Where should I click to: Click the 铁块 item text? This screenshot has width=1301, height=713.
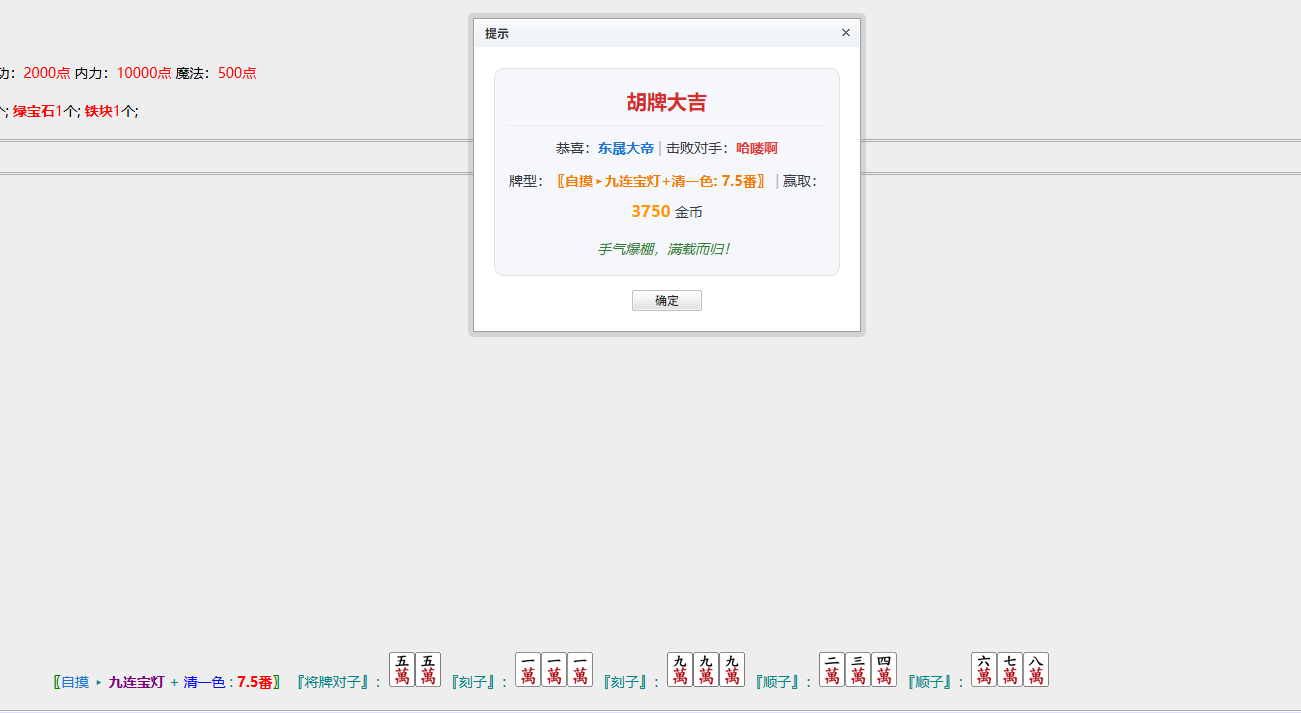click(x=99, y=111)
